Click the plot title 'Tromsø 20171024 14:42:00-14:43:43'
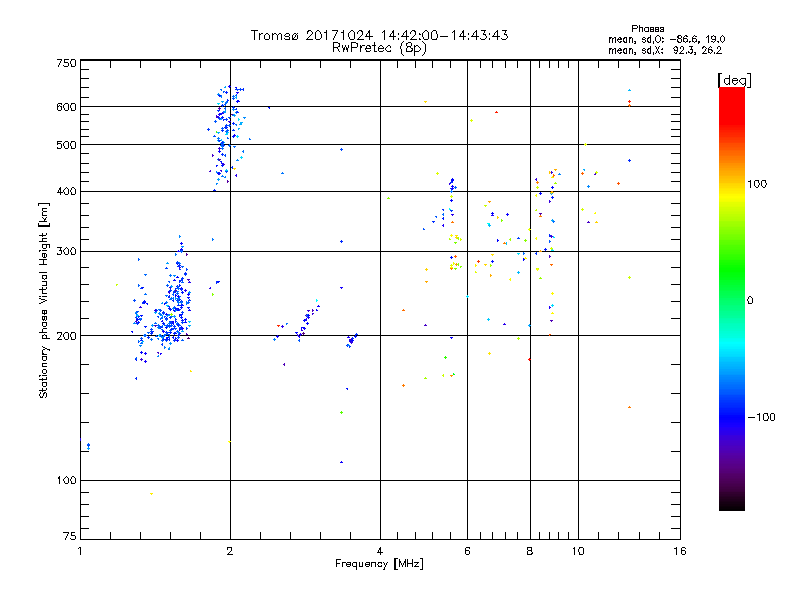Image resolution: width=800 pixels, height=600 pixels. (x=379, y=35)
